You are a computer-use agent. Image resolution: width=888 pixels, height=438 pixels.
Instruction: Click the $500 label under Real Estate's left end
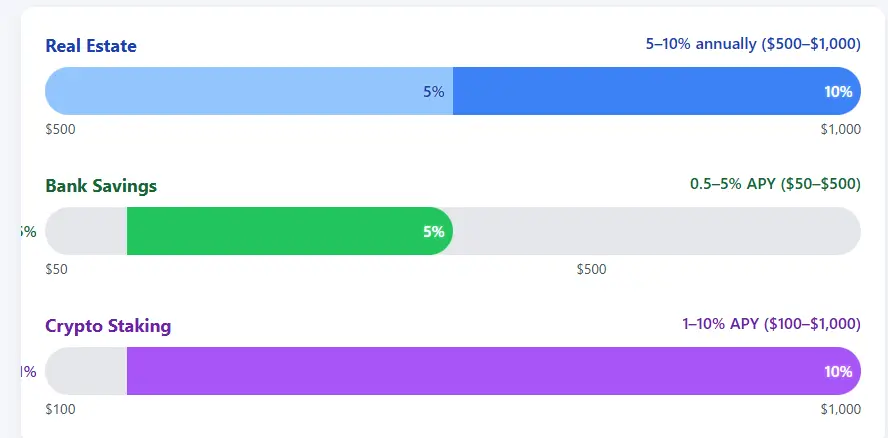point(61,129)
